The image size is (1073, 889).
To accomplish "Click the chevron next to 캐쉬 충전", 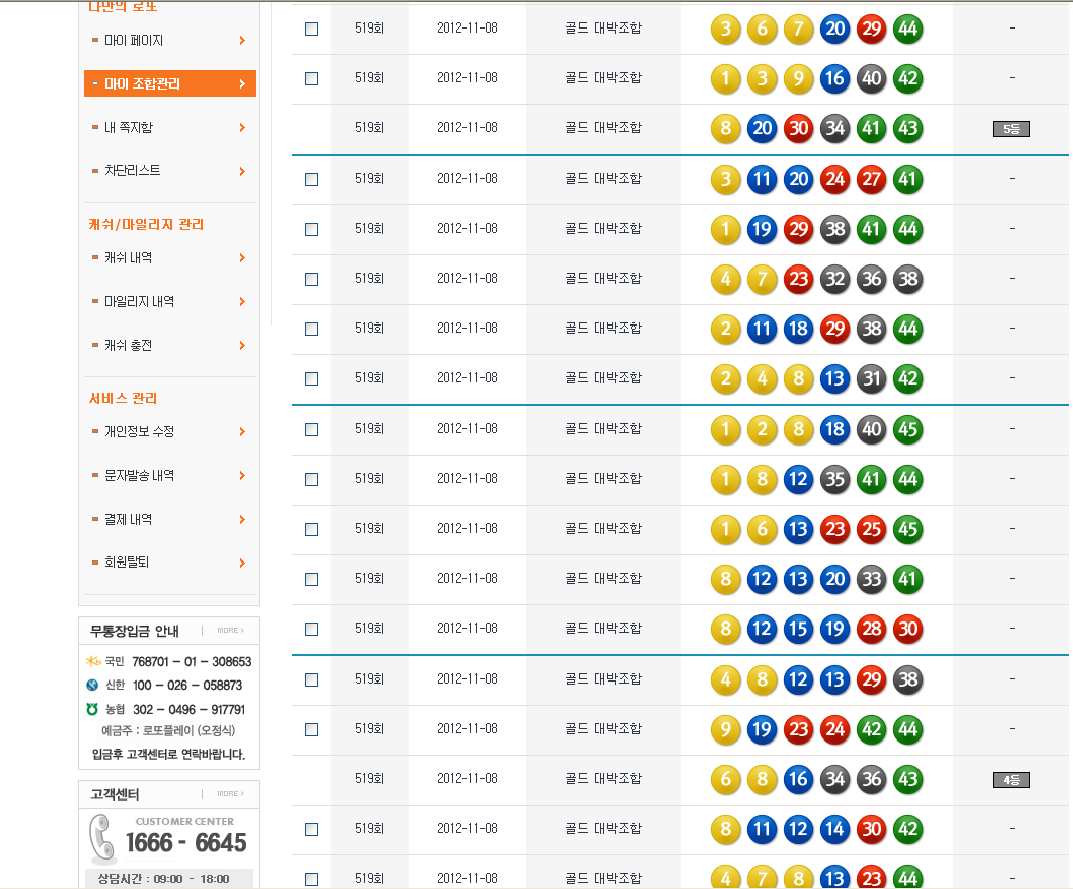I will (242, 346).
